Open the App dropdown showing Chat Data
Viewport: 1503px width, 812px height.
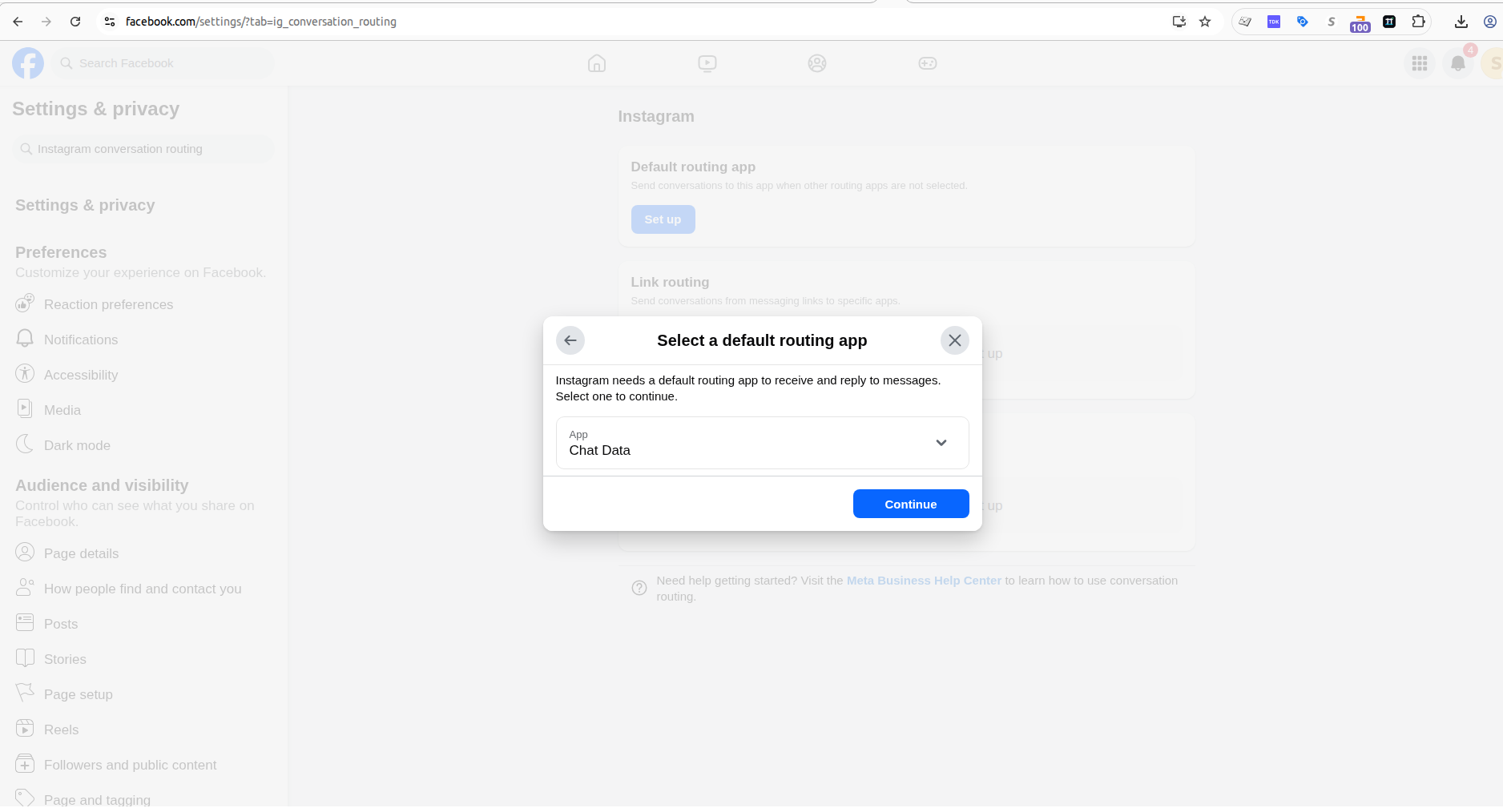[763, 443]
